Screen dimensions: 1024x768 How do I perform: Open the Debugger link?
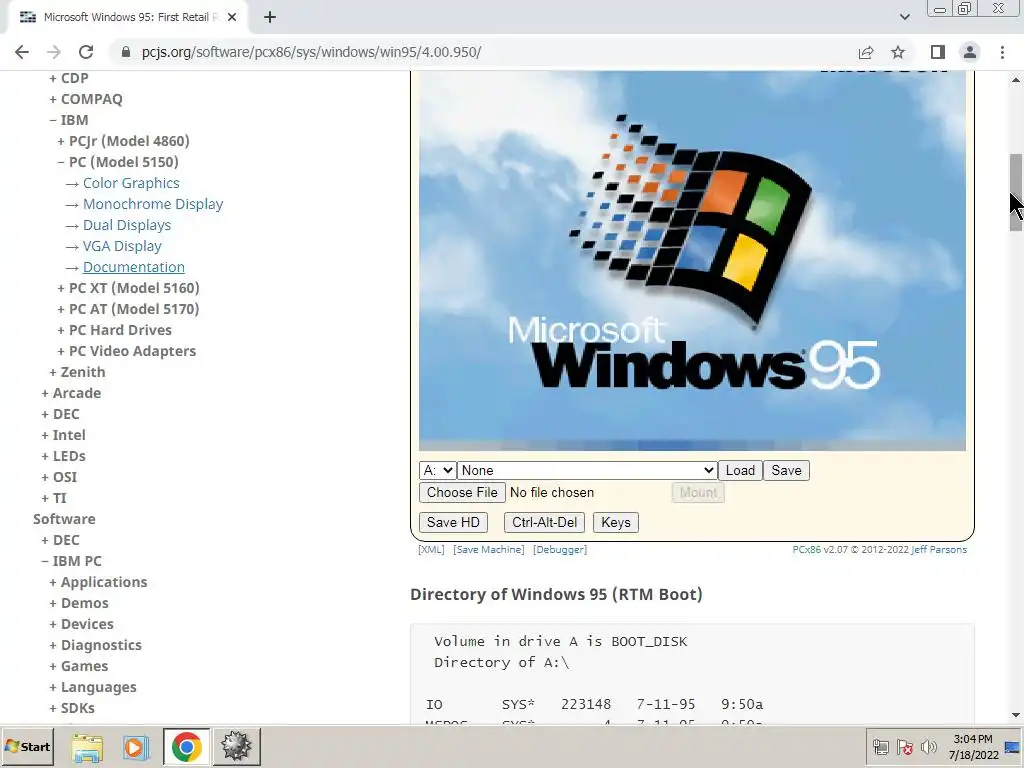coord(560,550)
